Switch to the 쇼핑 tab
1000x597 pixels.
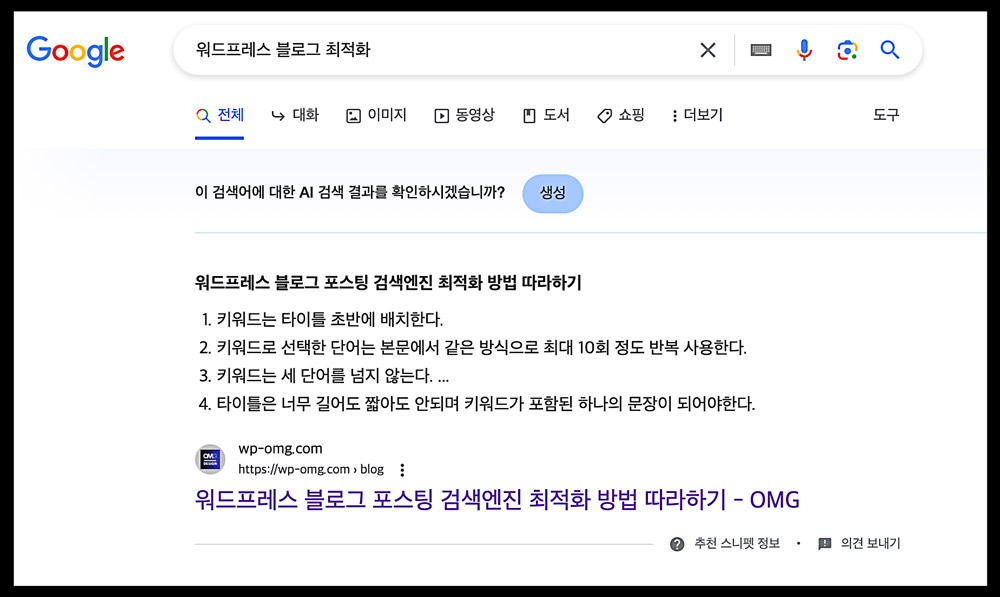[621, 115]
